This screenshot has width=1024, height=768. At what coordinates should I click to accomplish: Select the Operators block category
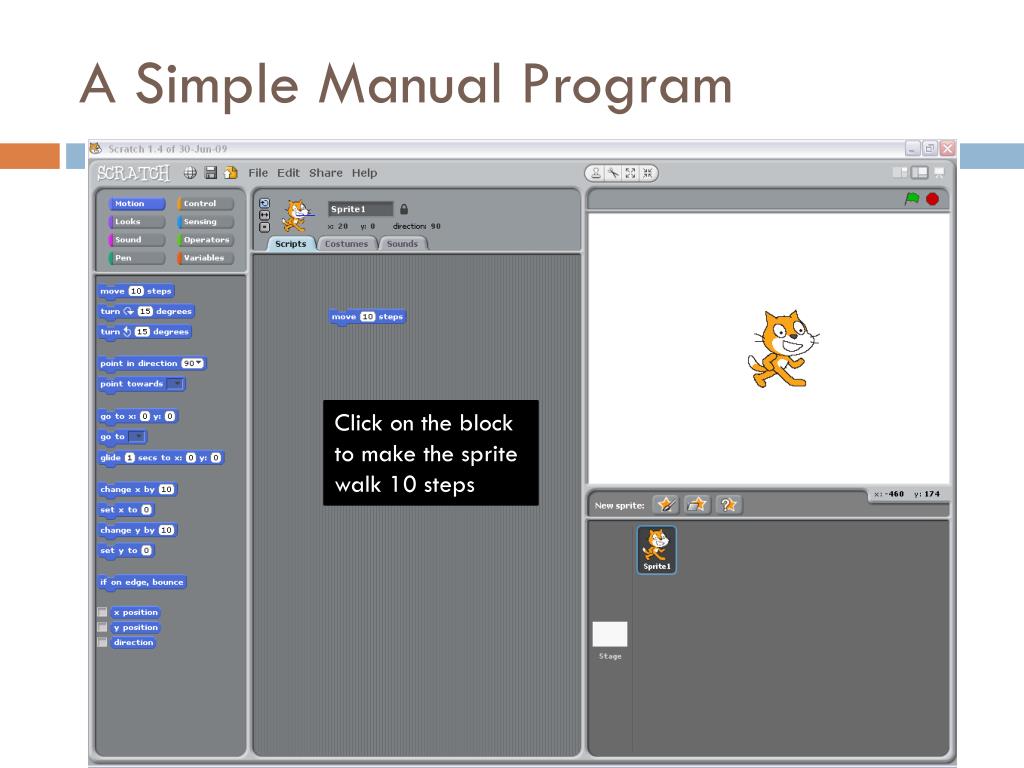pyautogui.click(x=206, y=240)
